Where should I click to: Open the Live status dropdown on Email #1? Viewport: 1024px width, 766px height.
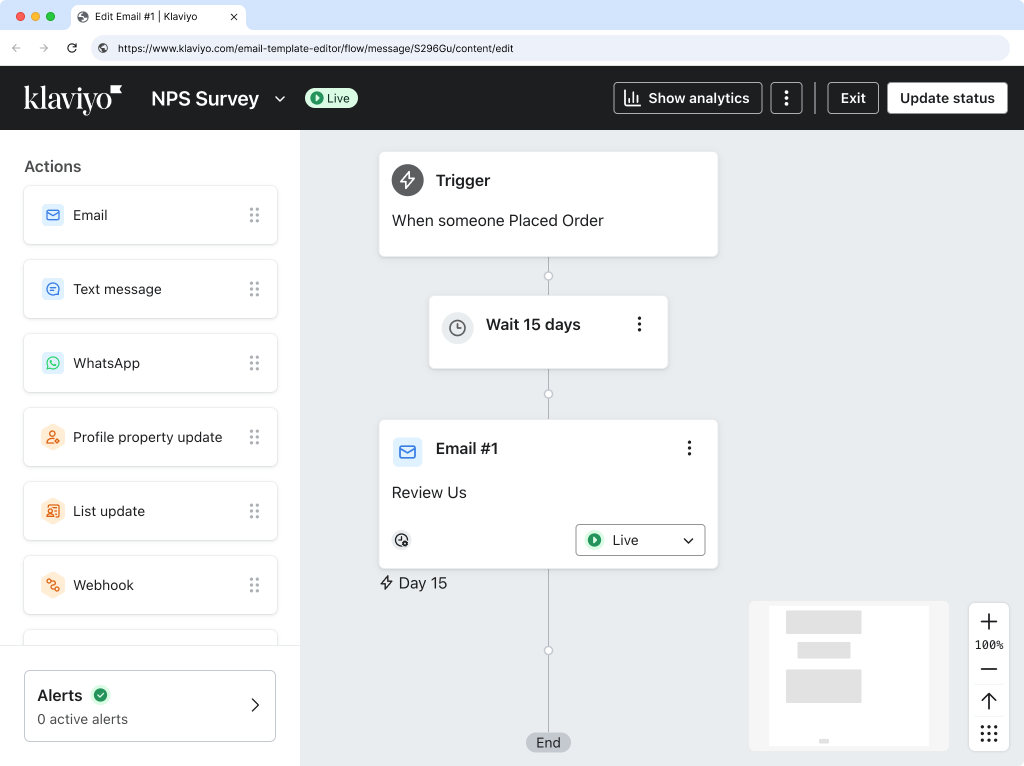click(640, 539)
